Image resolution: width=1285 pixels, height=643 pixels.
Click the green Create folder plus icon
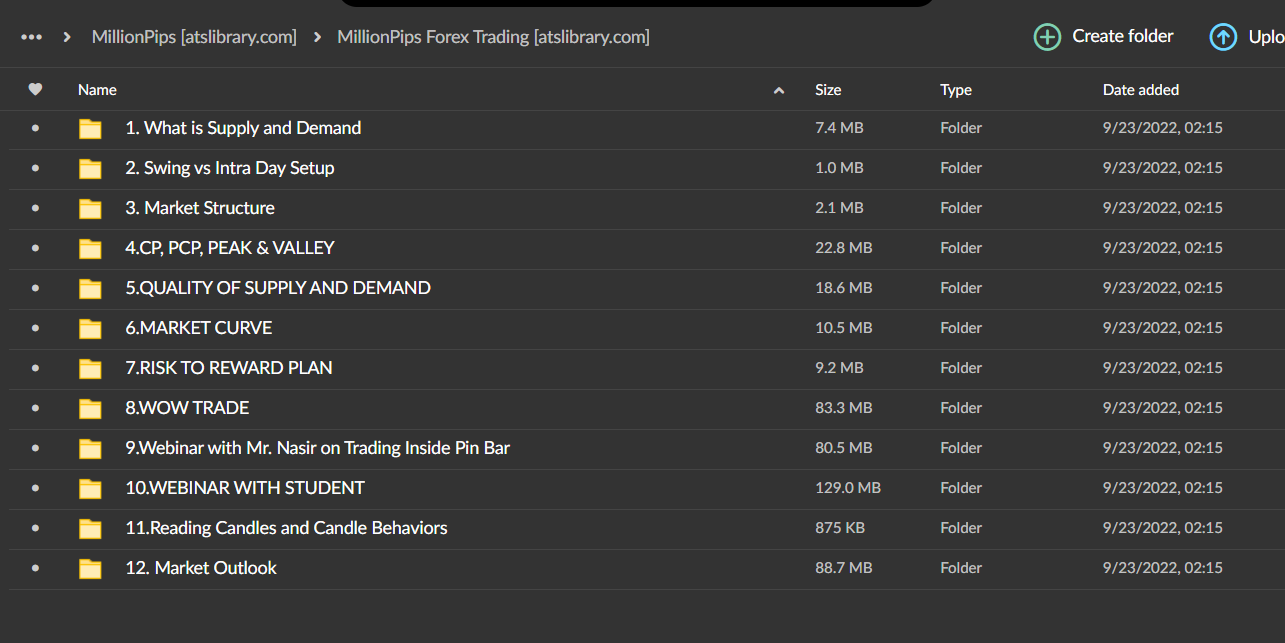pos(1047,36)
